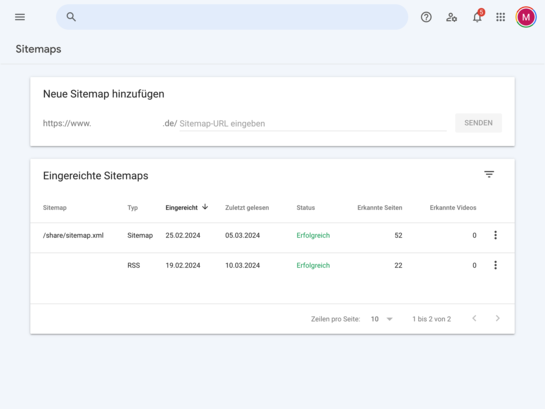Click the SENDEN button

478,123
